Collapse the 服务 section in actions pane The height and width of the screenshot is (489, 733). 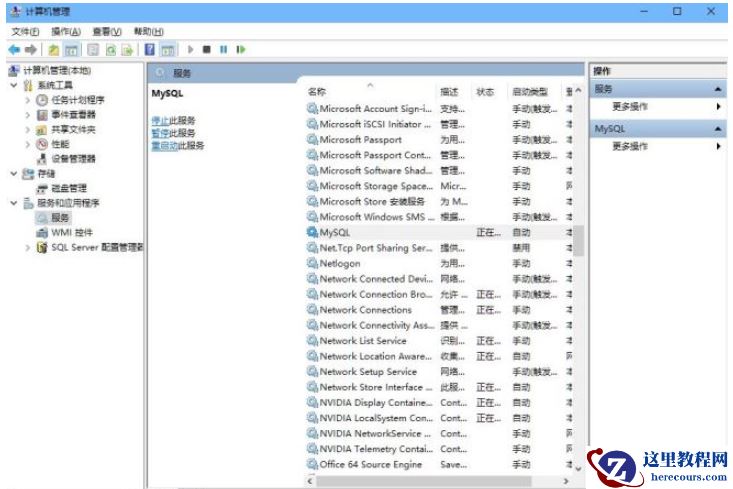(x=718, y=89)
